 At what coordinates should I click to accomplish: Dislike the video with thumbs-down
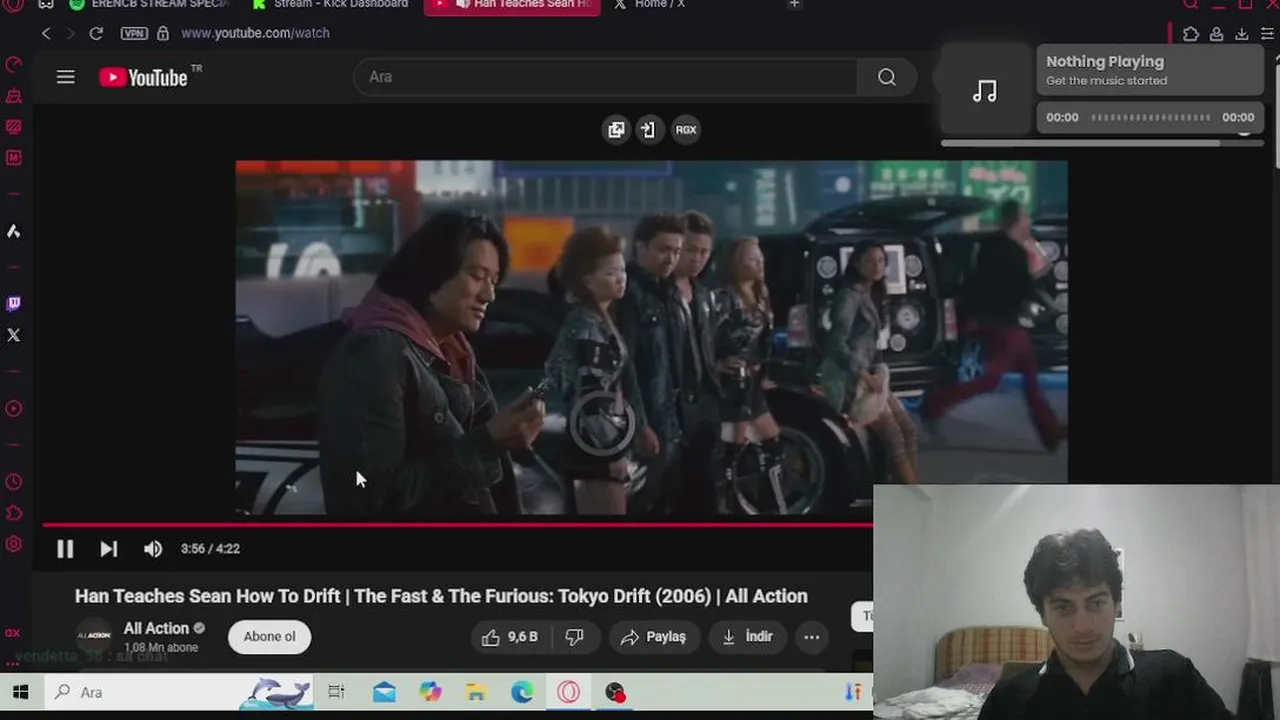(x=575, y=637)
